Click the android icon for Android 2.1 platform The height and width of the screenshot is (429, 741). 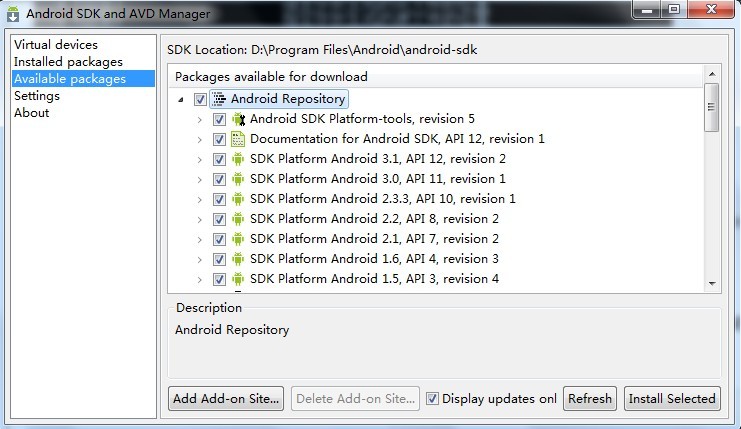[238, 239]
